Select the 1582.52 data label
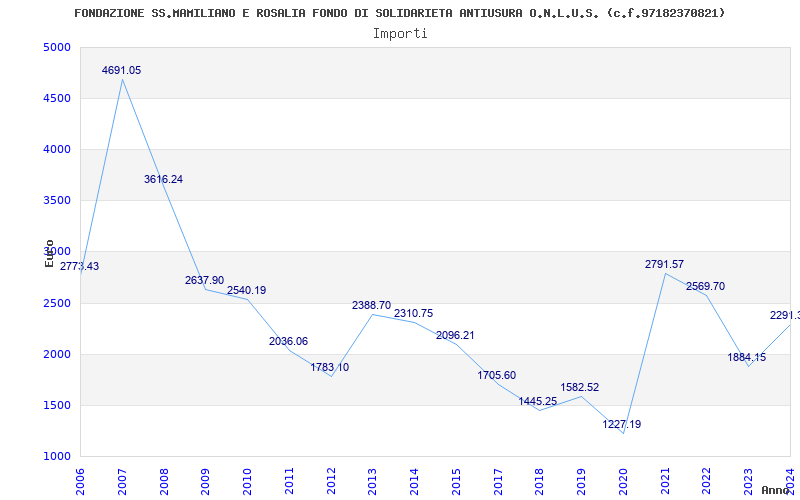The height and width of the screenshot is (500, 800). tap(580, 387)
